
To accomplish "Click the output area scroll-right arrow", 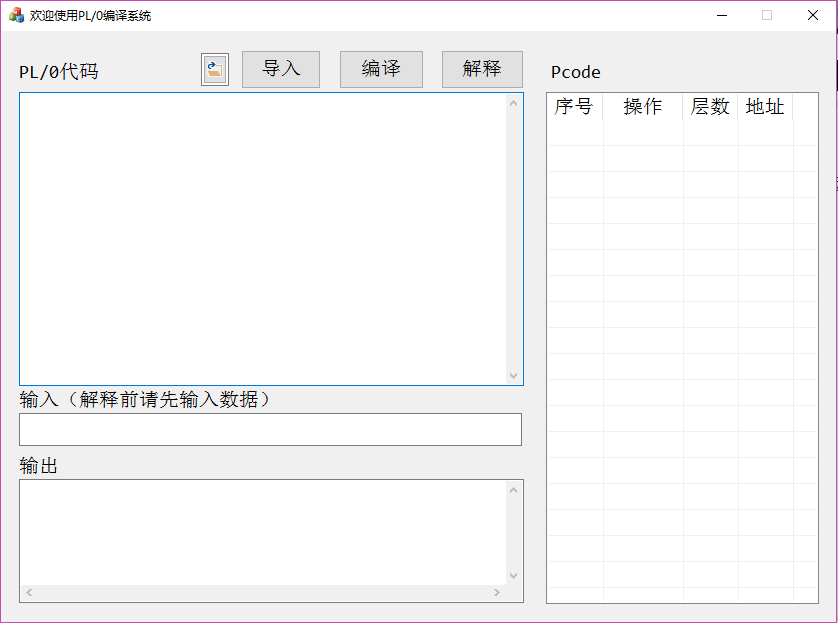I will coord(496,592).
